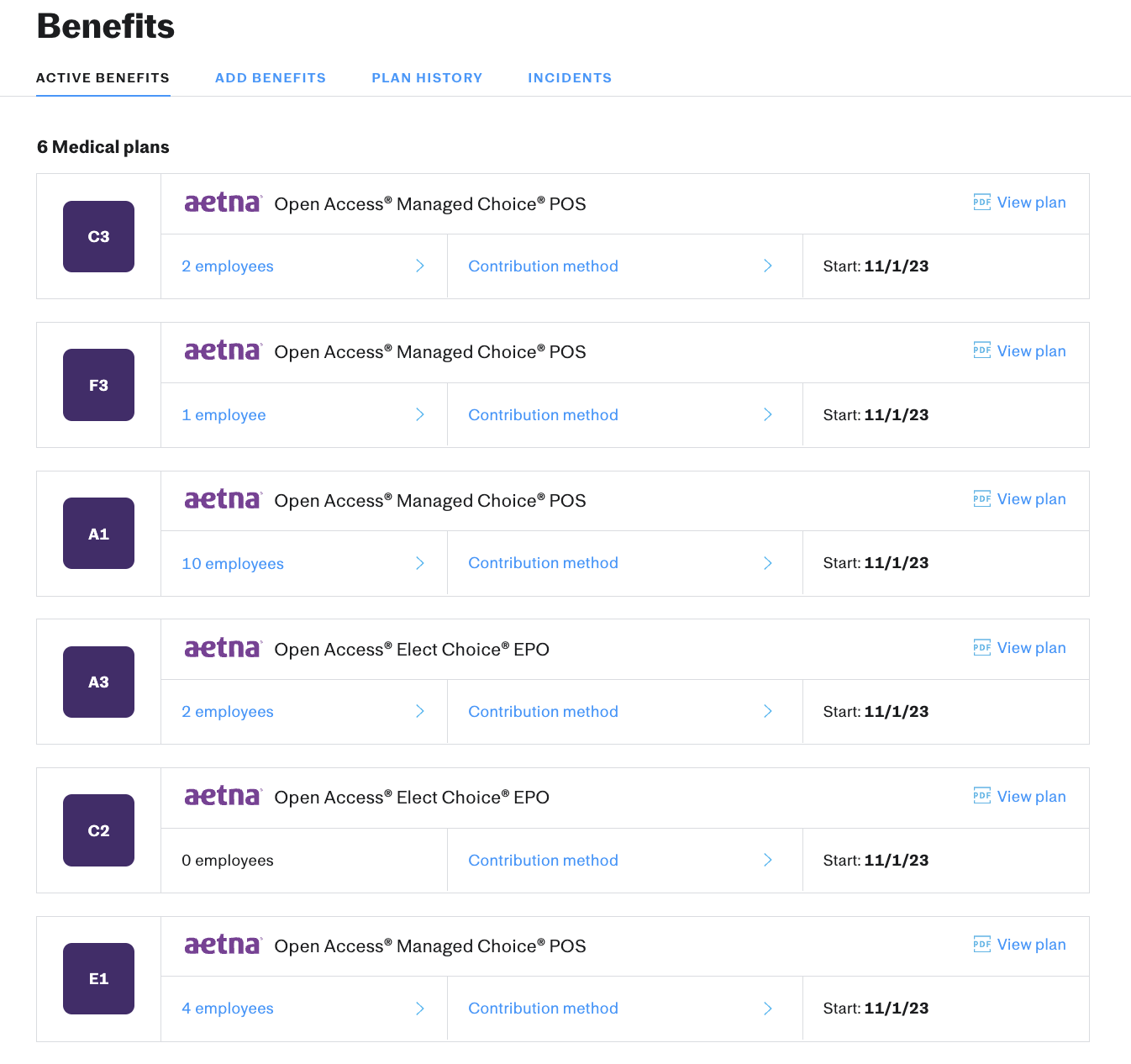Expand E1 employees chevron arrow
1131x1064 pixels.
point(420,1009)
